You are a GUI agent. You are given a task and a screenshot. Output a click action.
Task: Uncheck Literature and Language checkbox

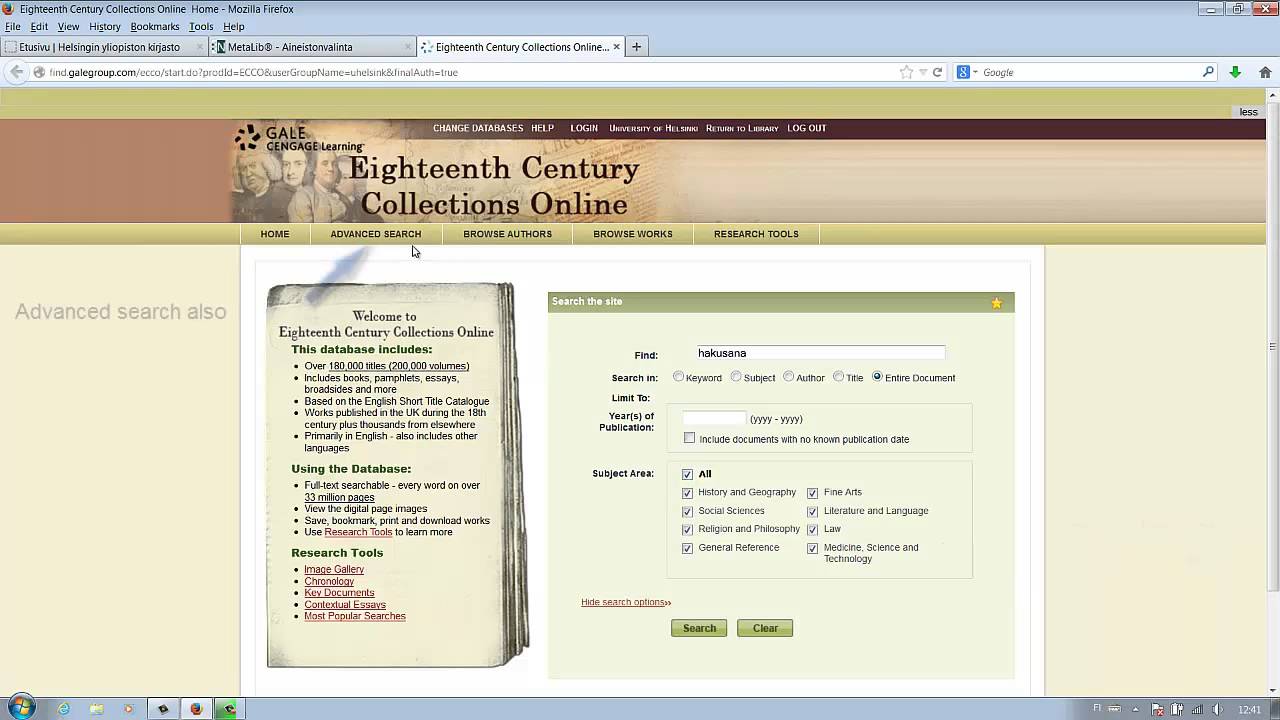point(812,511)
